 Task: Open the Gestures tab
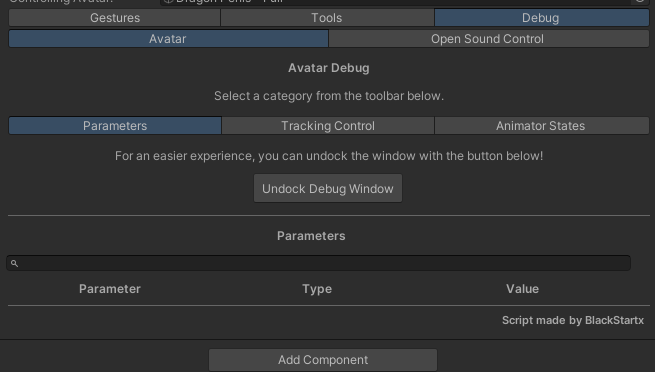click(114, 18)
